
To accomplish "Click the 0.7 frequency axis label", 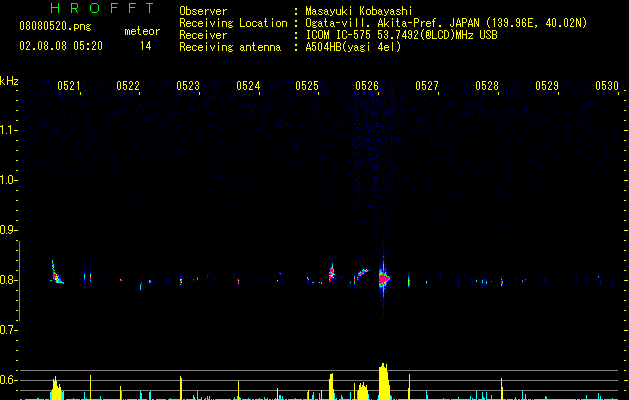I will point(8,330).
